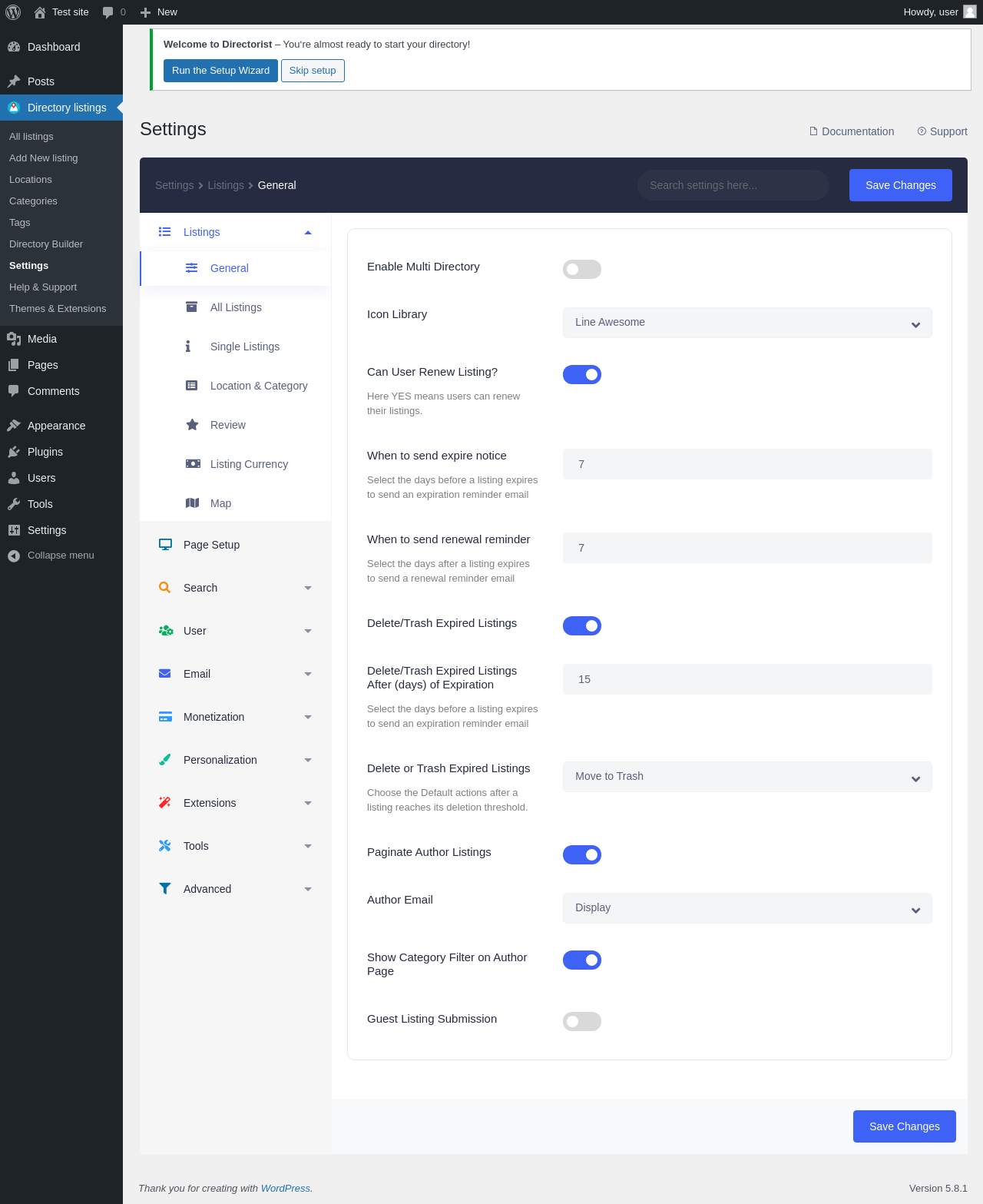The height and width of the screenshot is (1204, 983).
Task: Click Map icon in Listings submenu
Action: tap(193, 503)
